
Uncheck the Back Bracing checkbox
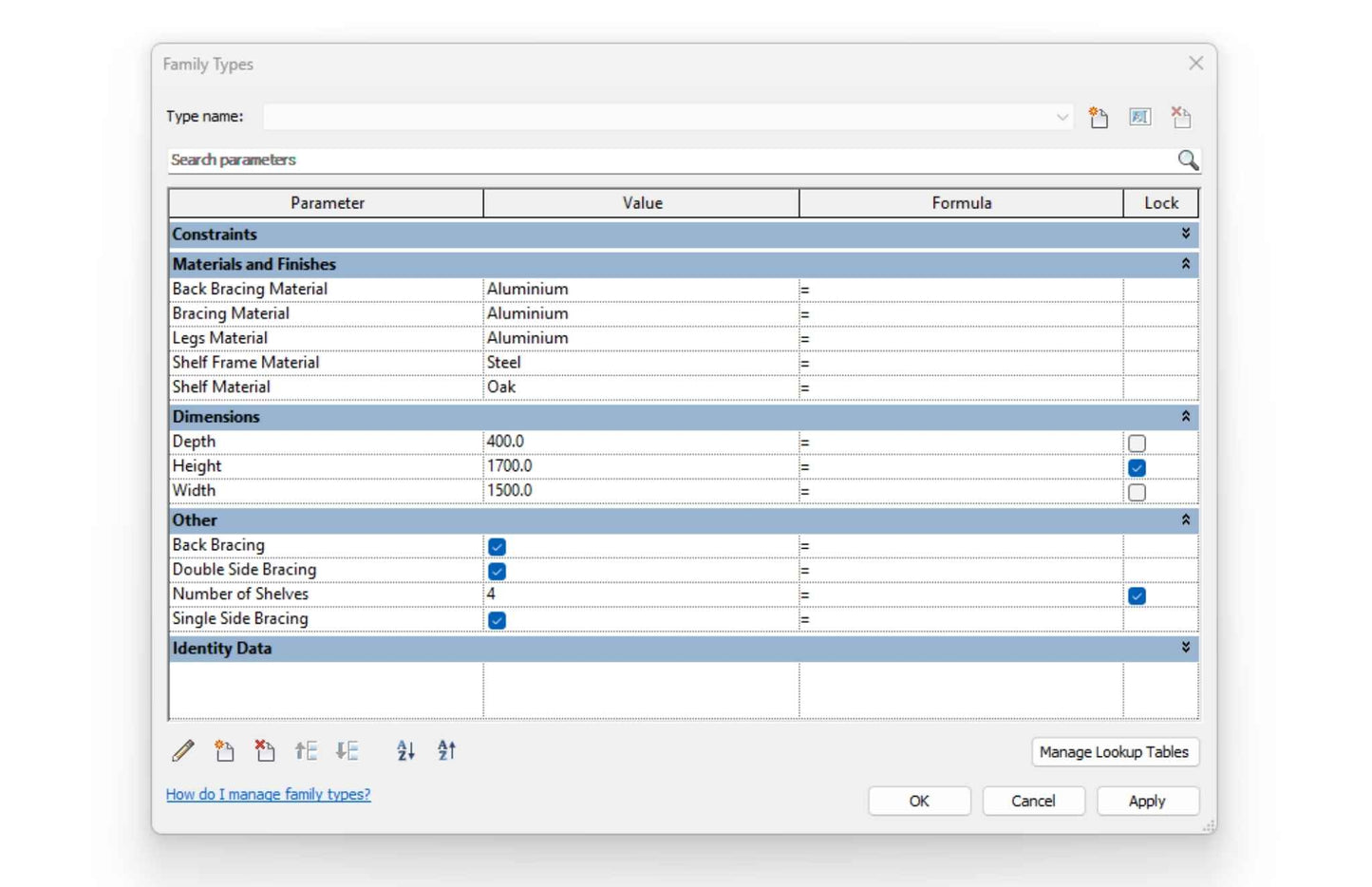point(497,546)
